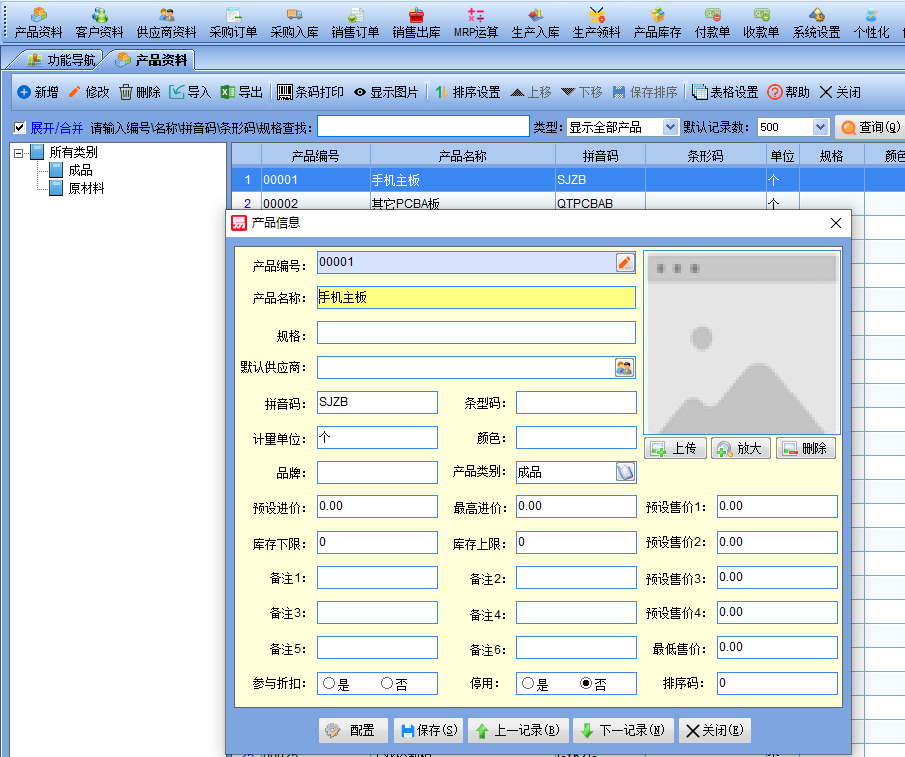Screen dimensions: 905x757
Task: Open the 产品类别 category picker icon
Action: click(625, 473)
